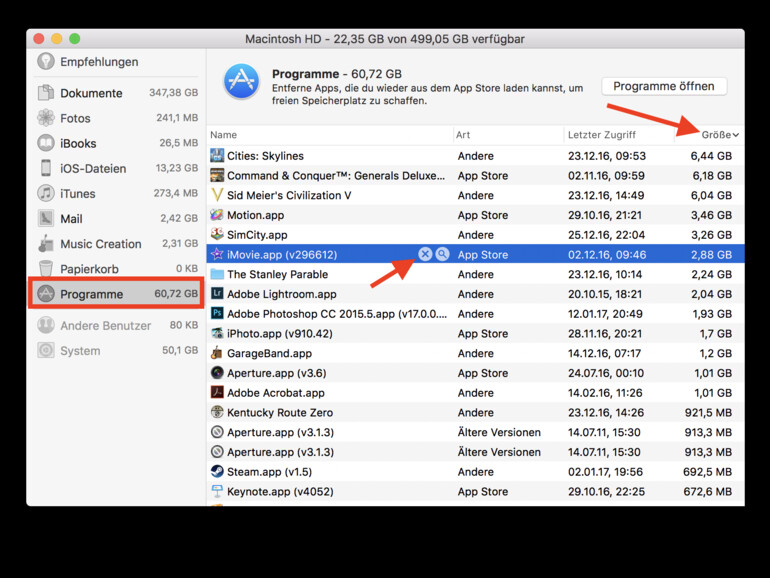Sort by Letzter Zugriff column header

602,135
